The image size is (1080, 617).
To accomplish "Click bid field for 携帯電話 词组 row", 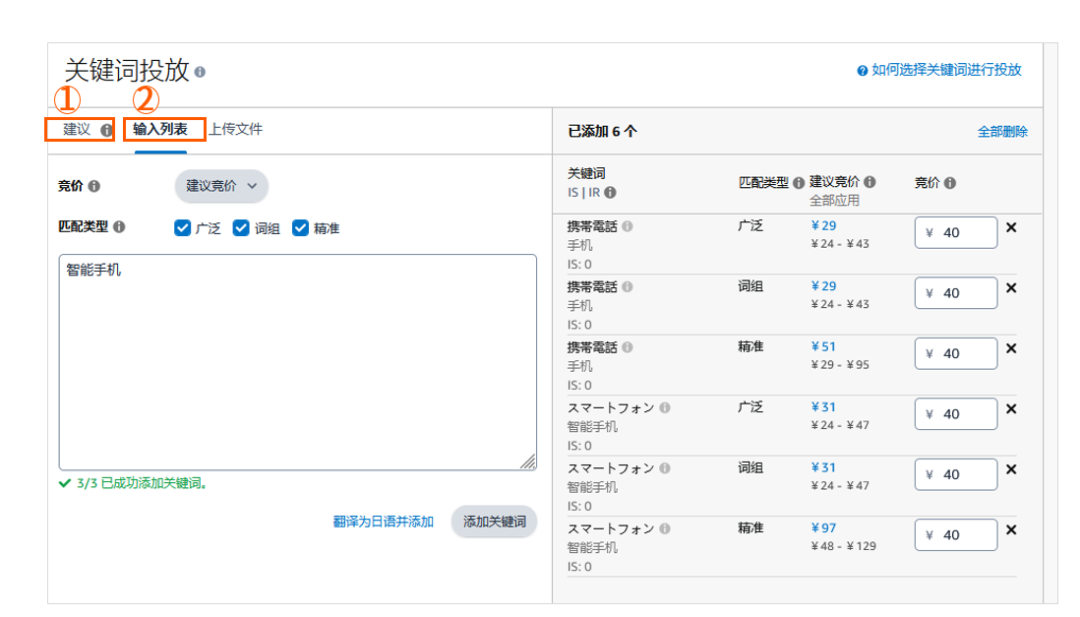I will point(956,293).
